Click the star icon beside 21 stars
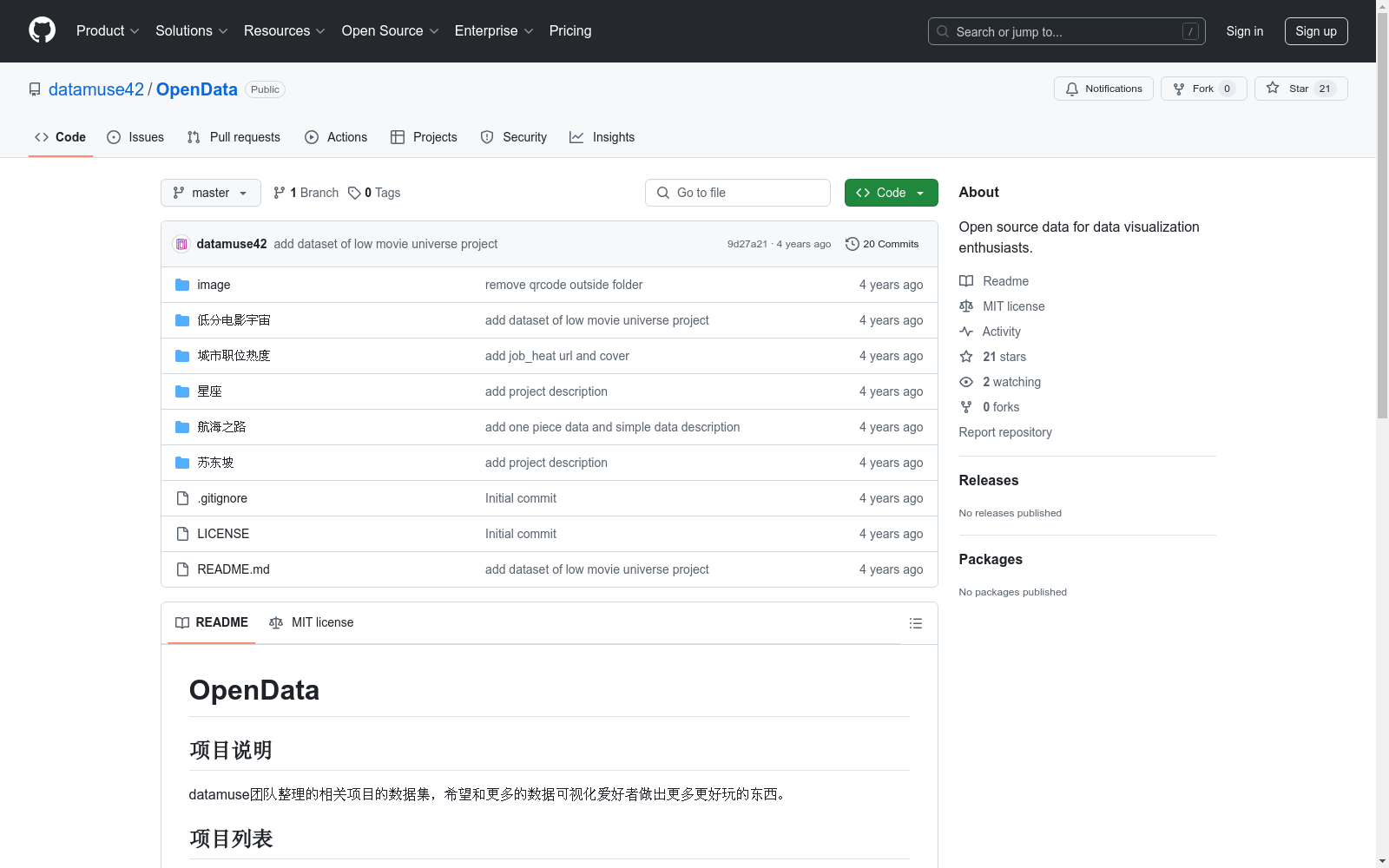Image resolution: width=1389 pixels, height=868 pixels. pos(966,357)
